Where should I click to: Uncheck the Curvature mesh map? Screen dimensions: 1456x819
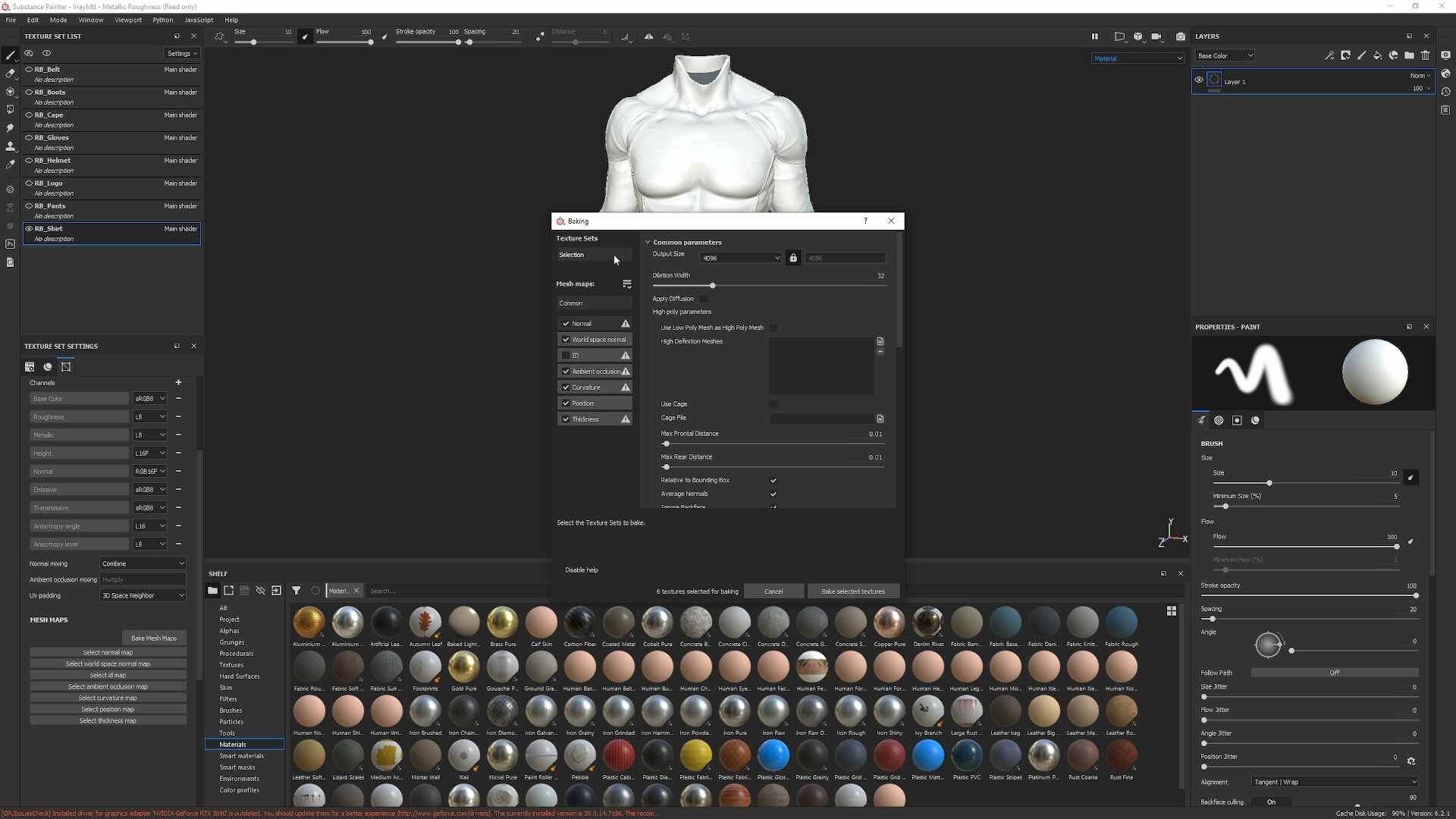click(566, 388)
